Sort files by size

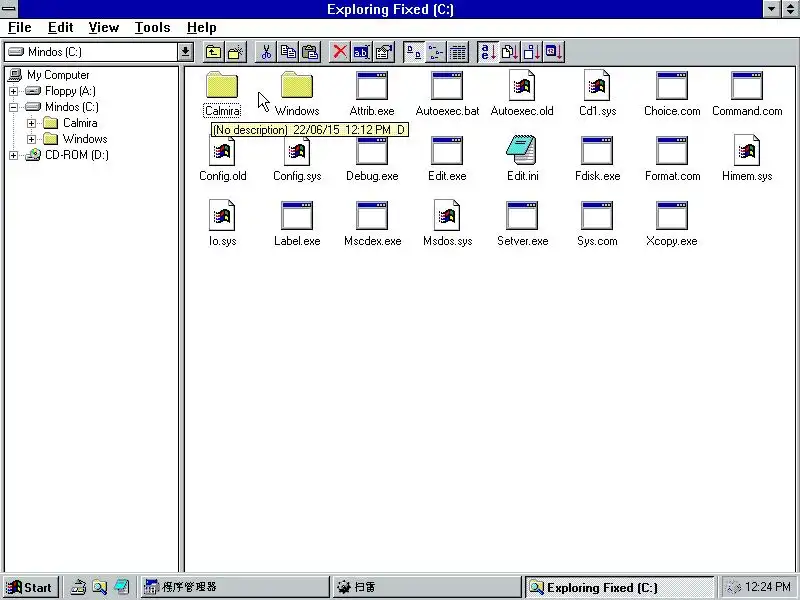[x=532, y=52]
